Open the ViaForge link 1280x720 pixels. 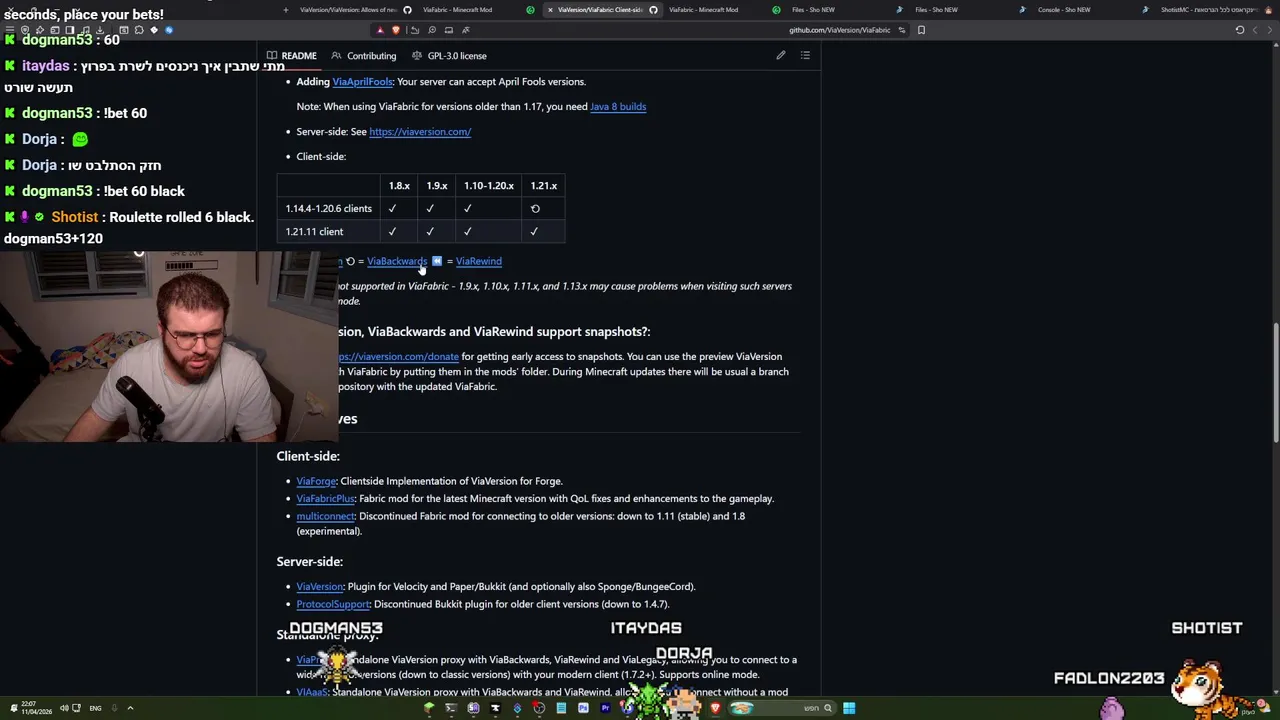coord(316,481)
